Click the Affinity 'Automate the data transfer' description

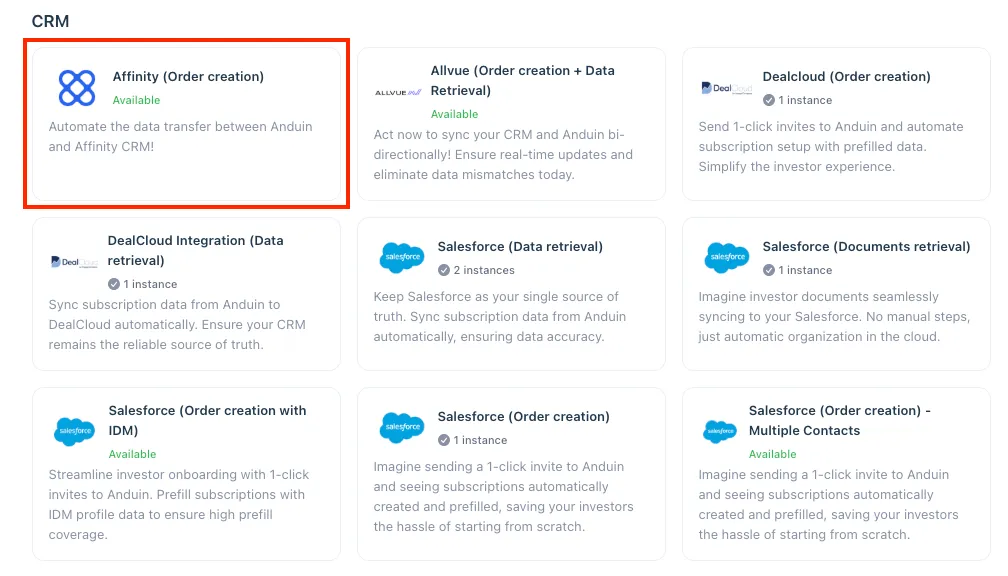click(181, 136)
